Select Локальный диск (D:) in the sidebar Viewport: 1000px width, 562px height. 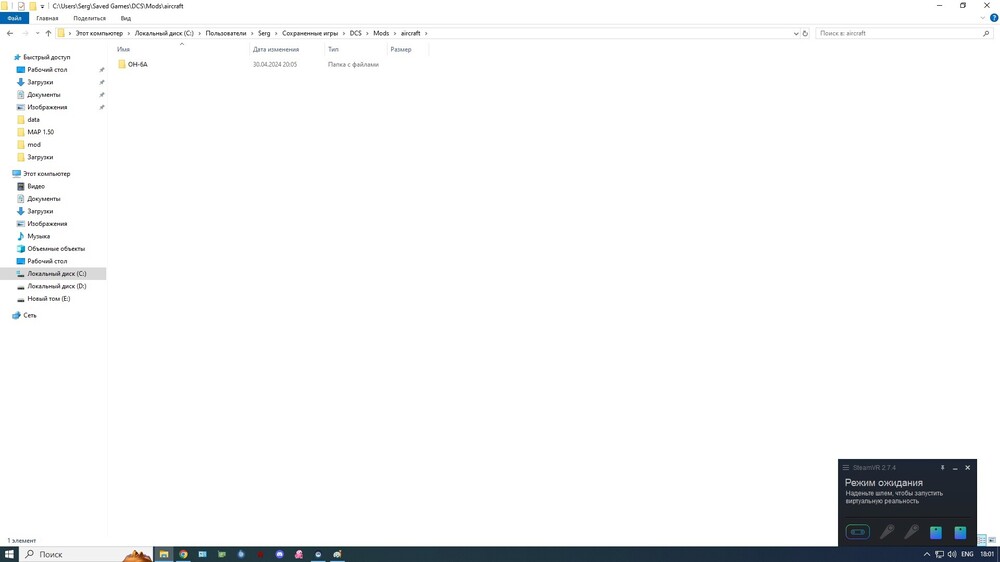point(57,286)
